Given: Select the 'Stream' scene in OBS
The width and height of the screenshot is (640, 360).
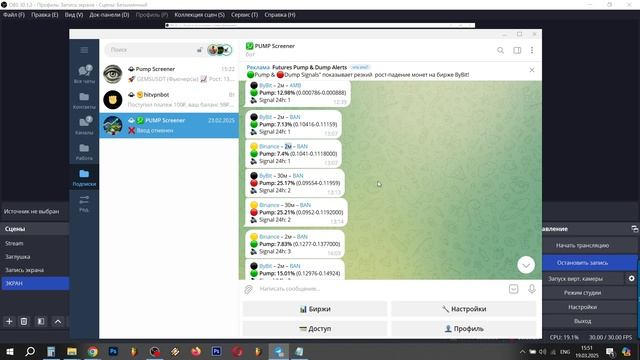Looking at the screenshot, I should point(35,244).
